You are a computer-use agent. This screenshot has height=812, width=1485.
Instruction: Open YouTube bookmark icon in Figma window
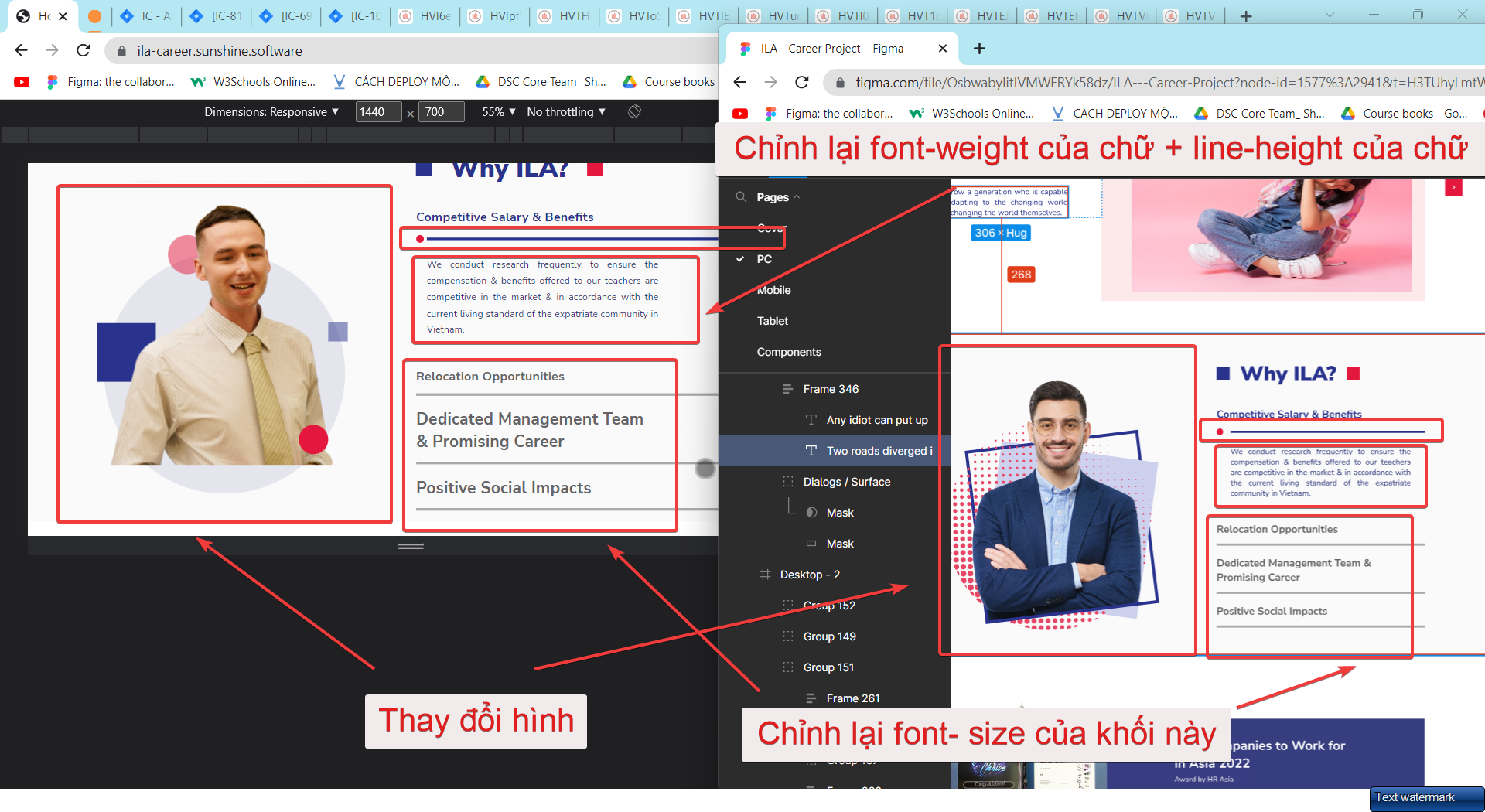point(740,114)
